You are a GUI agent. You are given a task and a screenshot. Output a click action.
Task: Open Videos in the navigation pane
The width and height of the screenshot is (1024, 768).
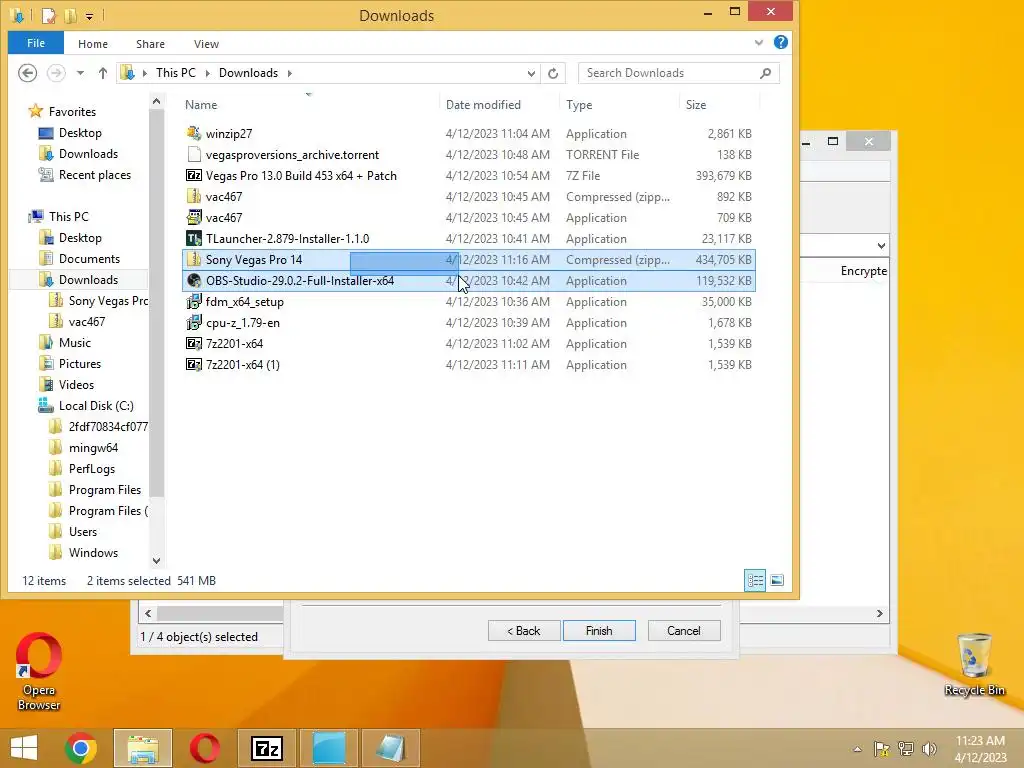[76, 385]
